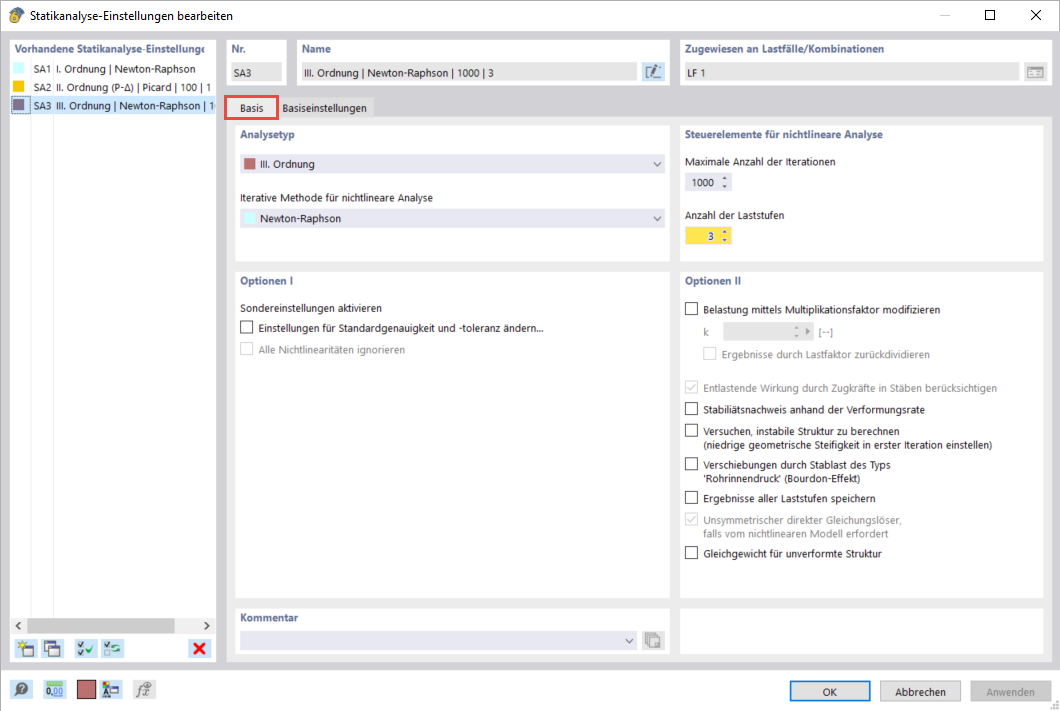Click the cyan color swatch of SA1
The image size is (1060, 711).
tap(19, 68)
